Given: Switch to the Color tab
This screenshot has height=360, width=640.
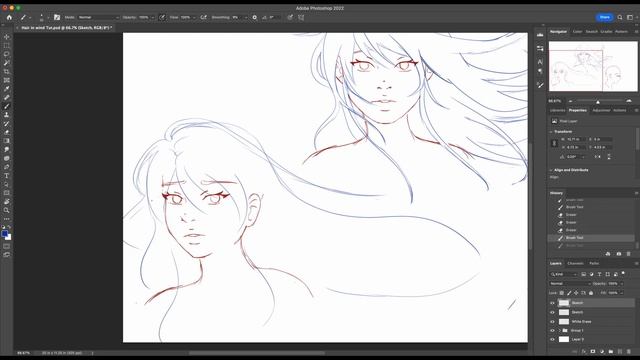Looking at the screenshot, I should click(x=577, y=31).
